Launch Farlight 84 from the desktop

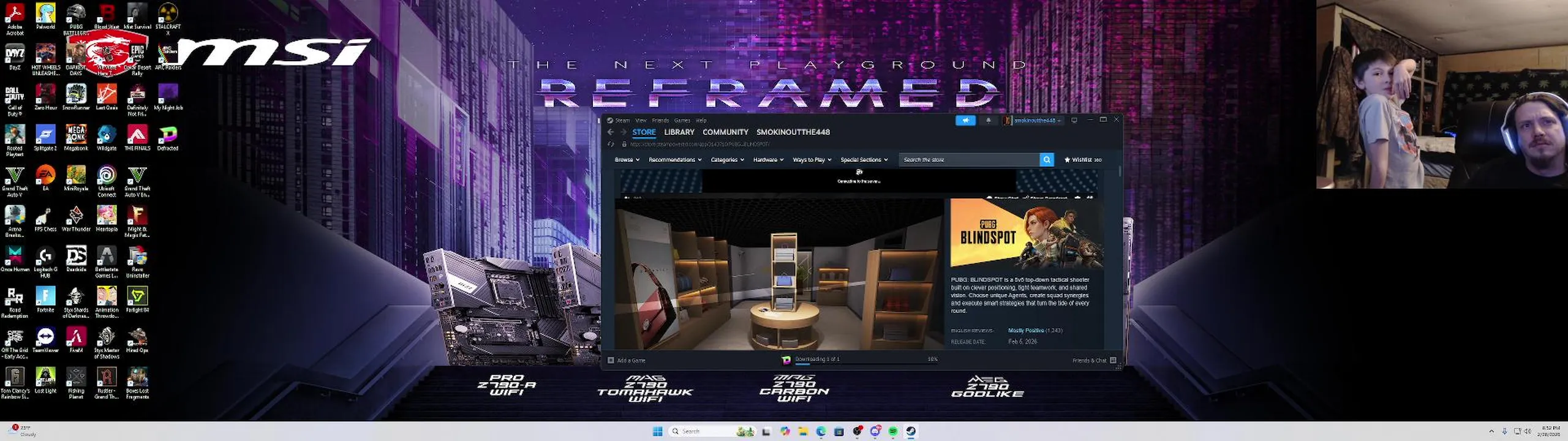click(137, 300)
